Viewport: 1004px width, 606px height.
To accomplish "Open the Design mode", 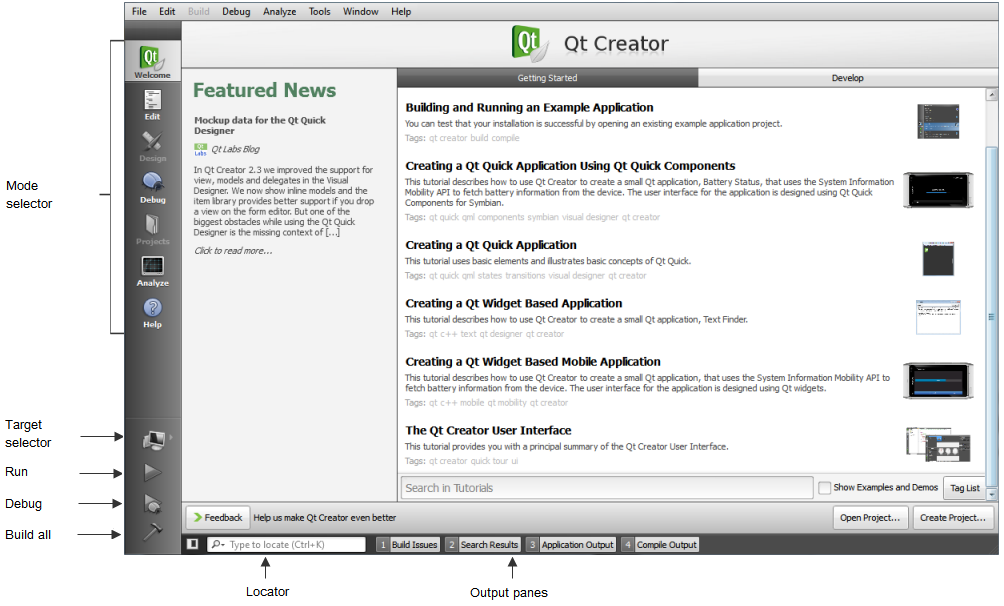I will pos(152,146).
